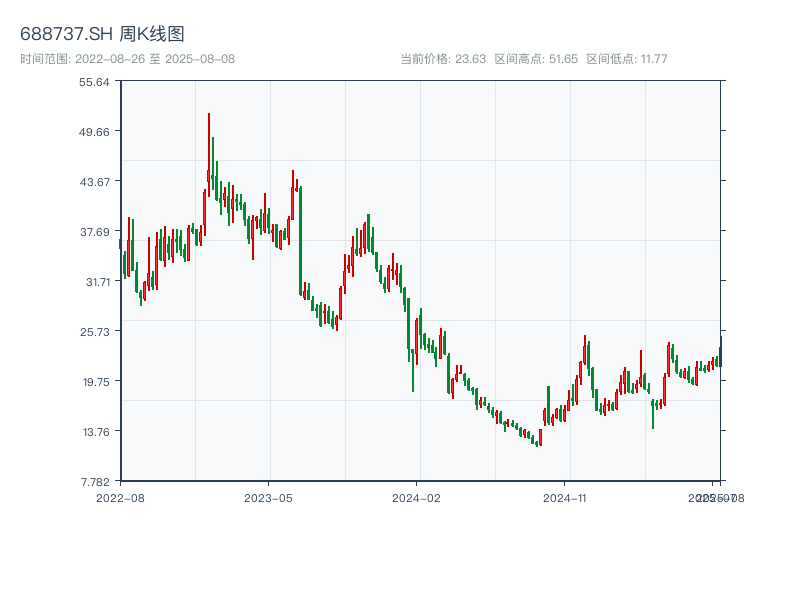The width and height of the screenshot is (800, 600).
Task: Select the time range text 2022-08-26 至 2025-08-08
Action: click(155, 59)
